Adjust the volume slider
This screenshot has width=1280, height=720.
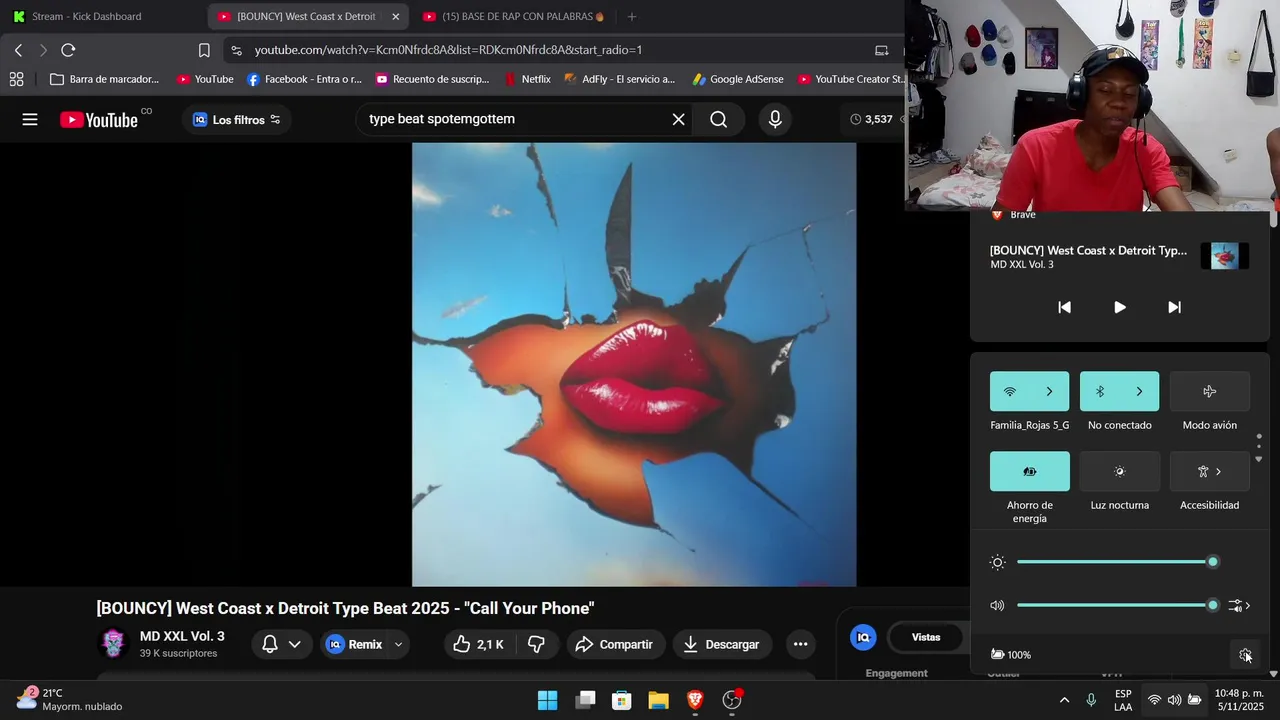pos(1115,605)
